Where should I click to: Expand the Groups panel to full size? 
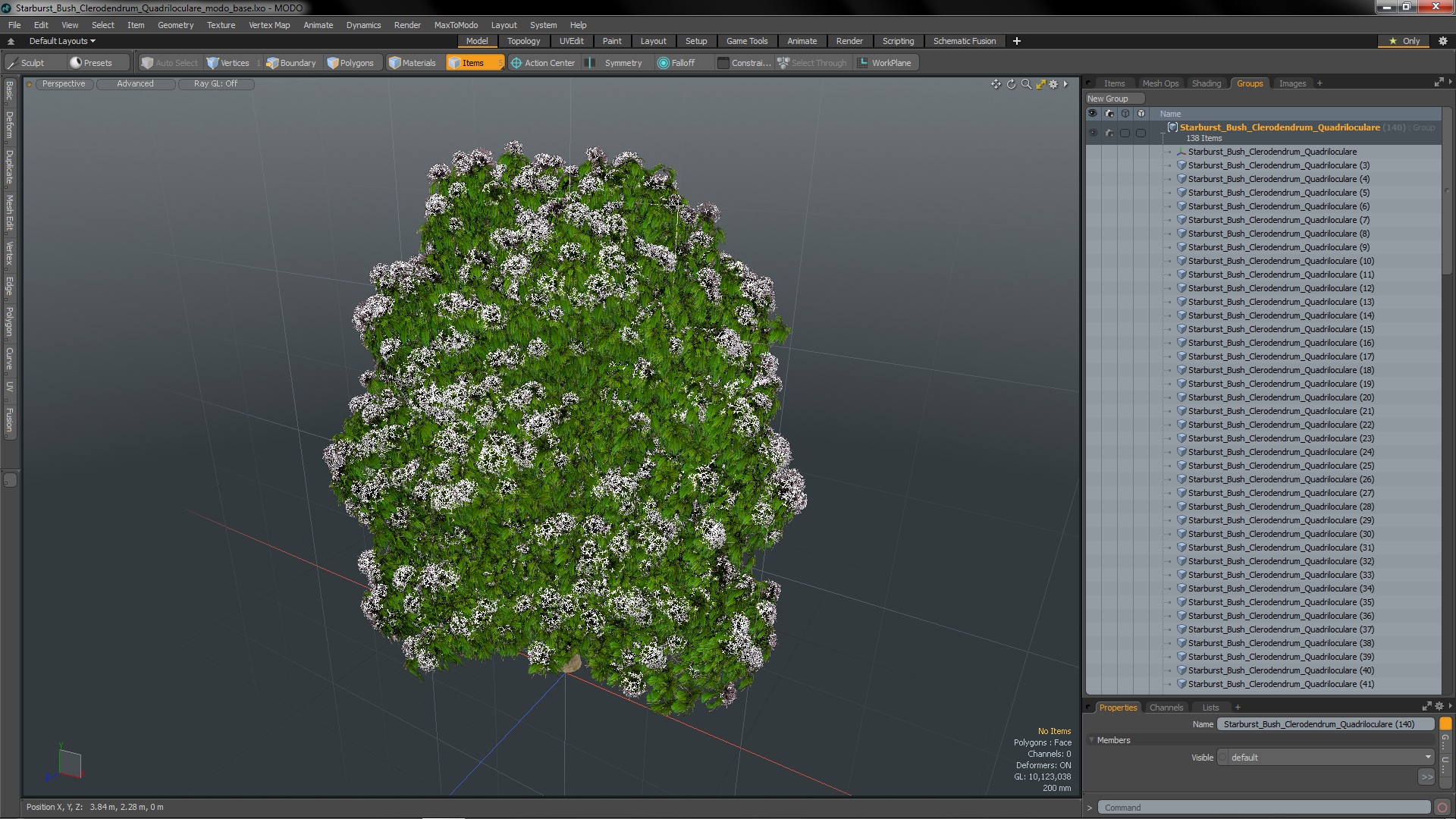point(1439,83)
